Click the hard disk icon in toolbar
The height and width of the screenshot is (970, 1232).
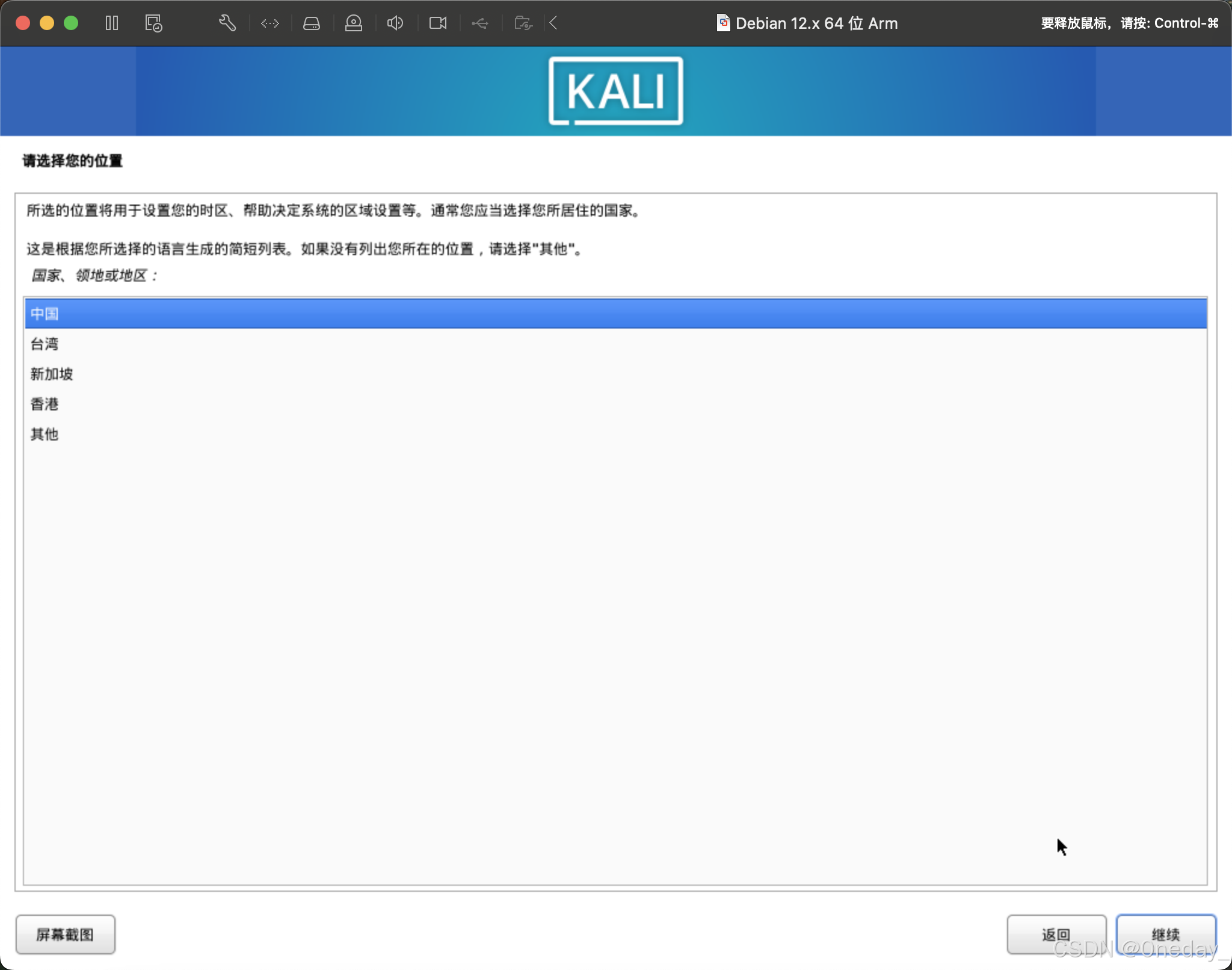click(x=311, y=23)
